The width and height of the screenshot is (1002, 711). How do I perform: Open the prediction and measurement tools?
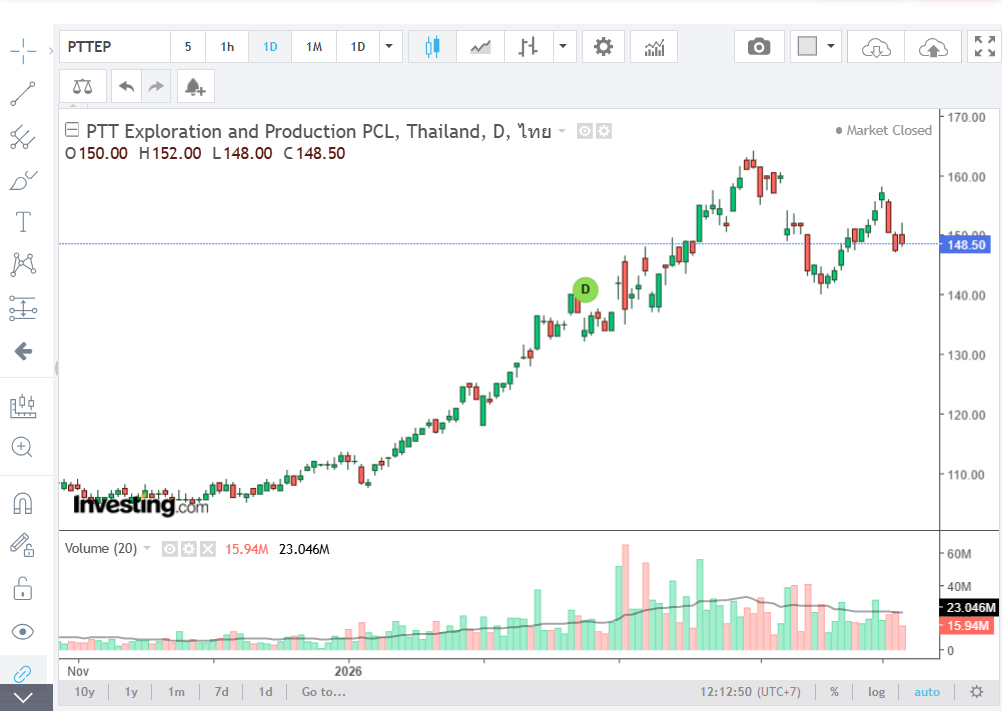(23, 308)
